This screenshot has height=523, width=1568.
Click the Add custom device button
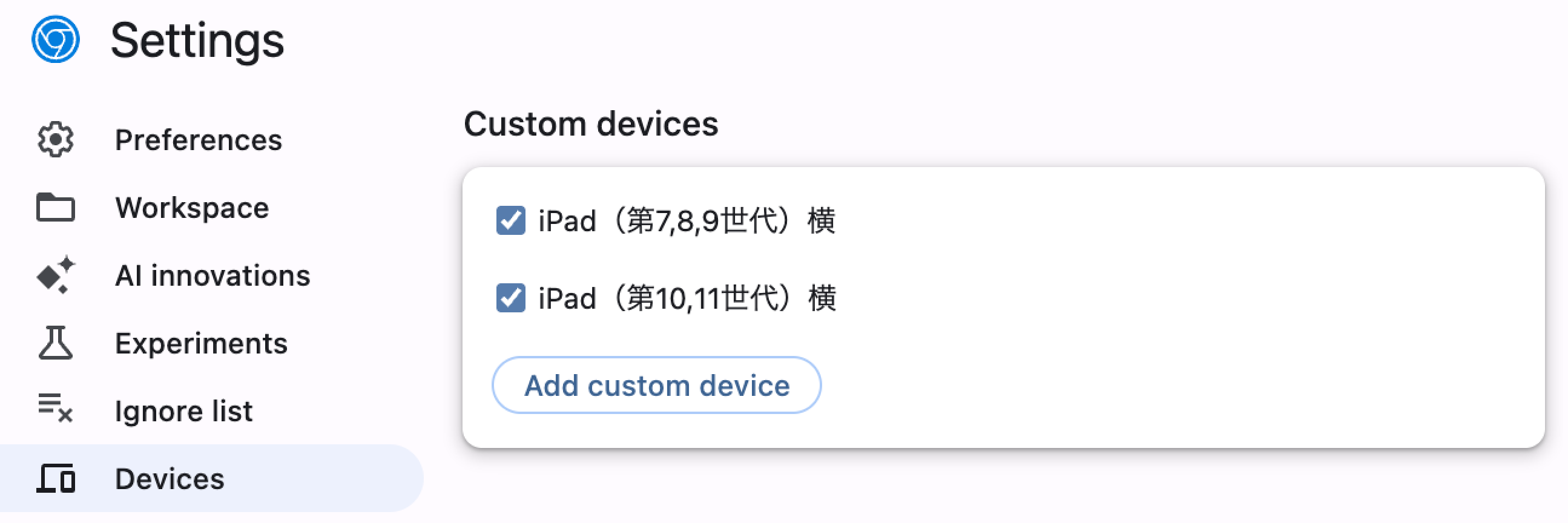pyautogui.click(x=657, y=386)
